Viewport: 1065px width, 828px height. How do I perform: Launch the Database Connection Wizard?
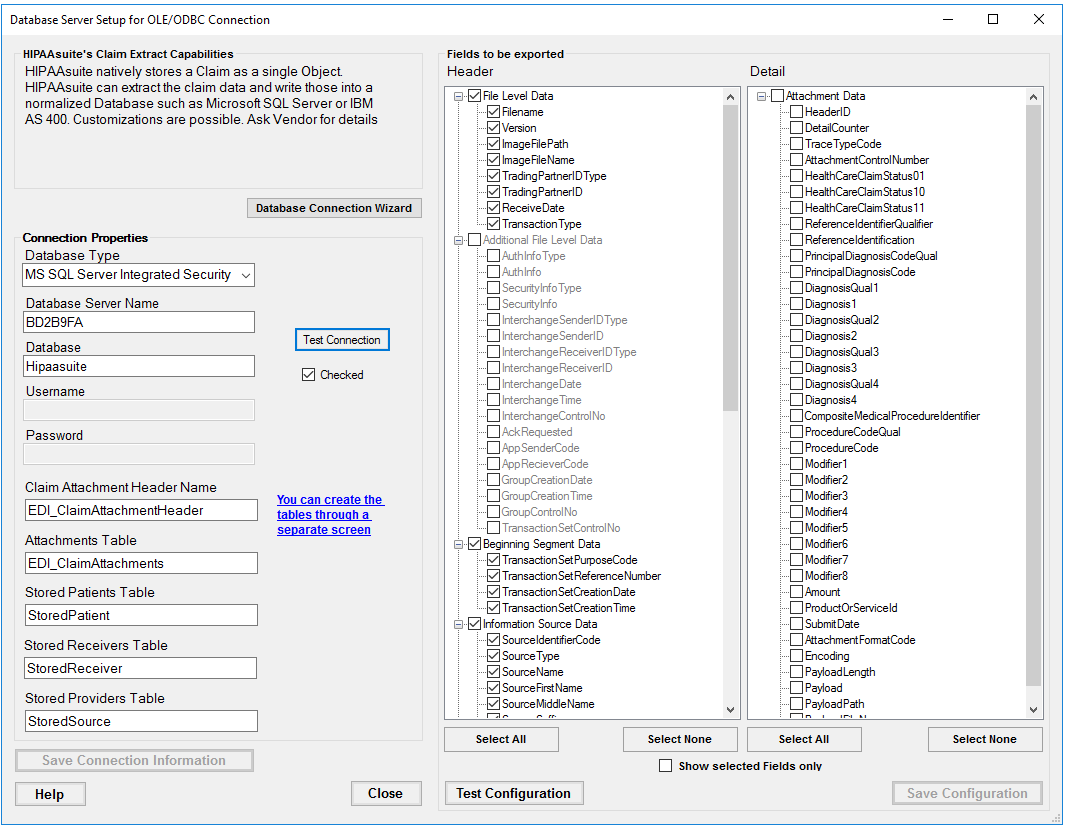333,208
